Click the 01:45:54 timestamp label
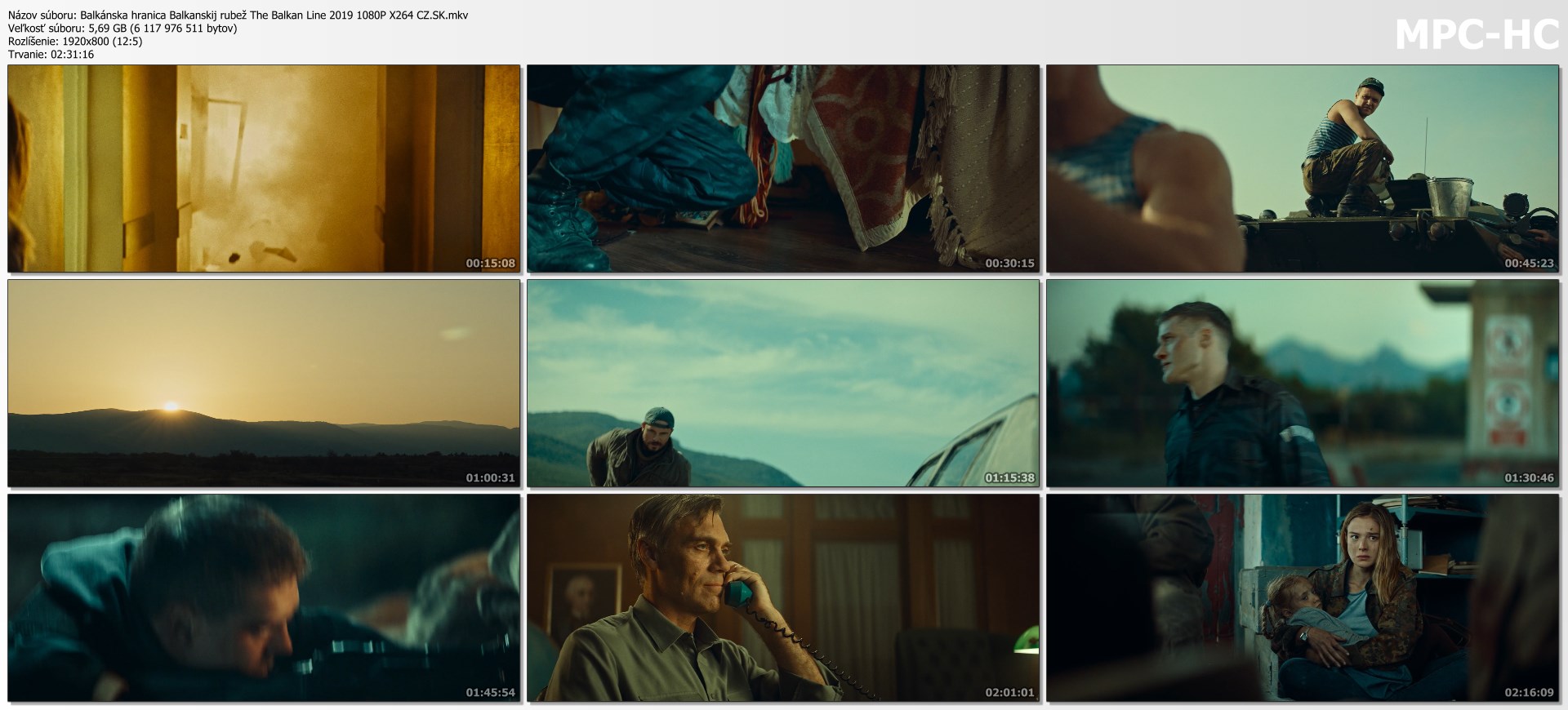Viewport: 1568px width, 710px height. (x=491, y=693)
